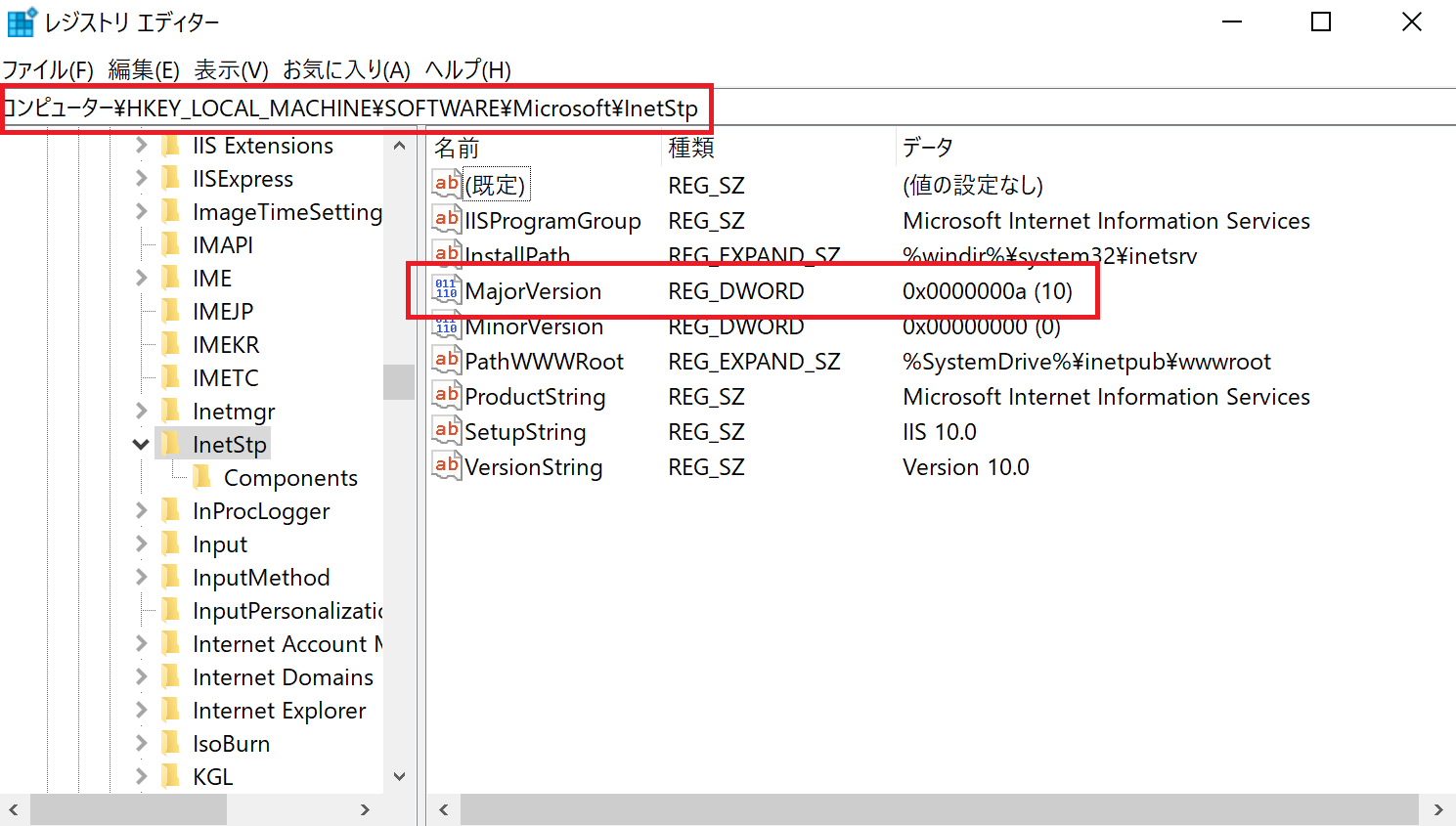Click the IISProgramGroup string value icon
1456x826 pixels.
point(446,220)
